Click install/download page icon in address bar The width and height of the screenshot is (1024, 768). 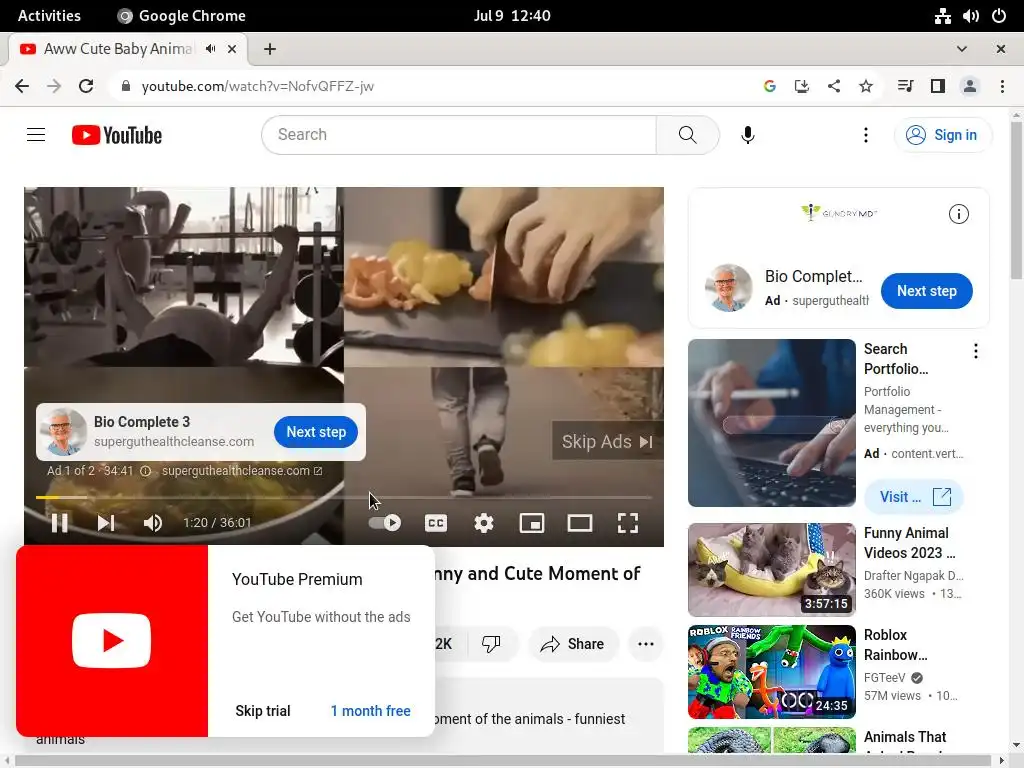[801, 86]
